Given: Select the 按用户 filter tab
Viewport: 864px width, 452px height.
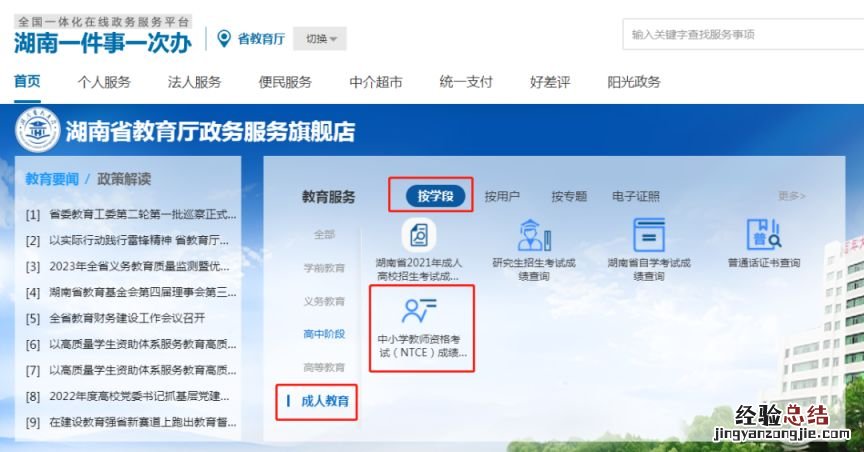Looking at the screenshot, I should (502, 196).
